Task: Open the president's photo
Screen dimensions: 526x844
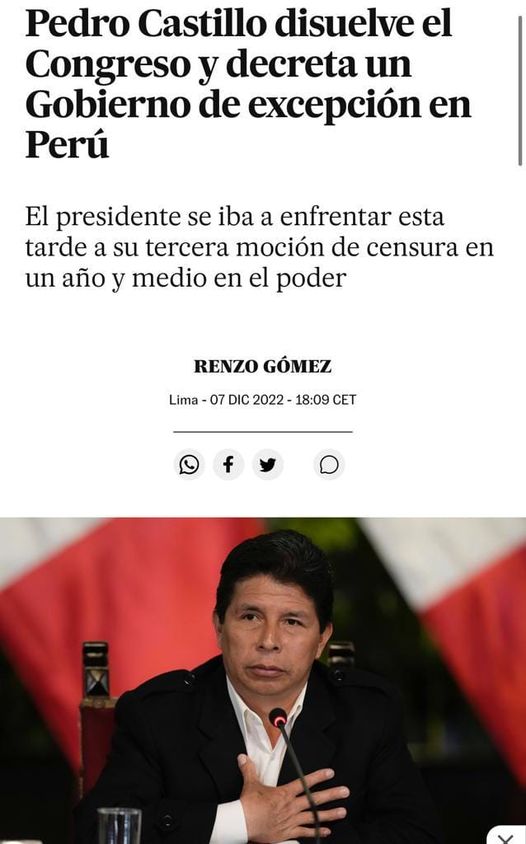Action: point(263,681)
